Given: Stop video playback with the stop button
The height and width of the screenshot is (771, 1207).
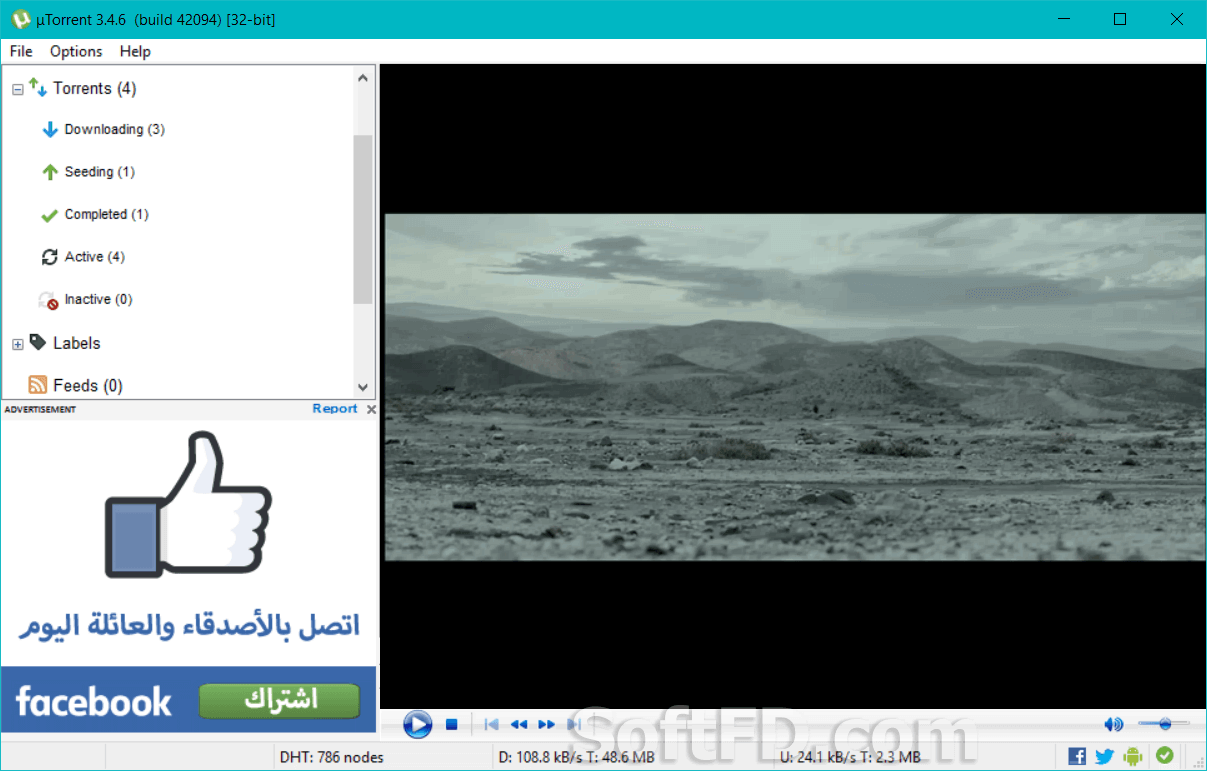Looking at the screenshot, I should (x=451, y=724).
